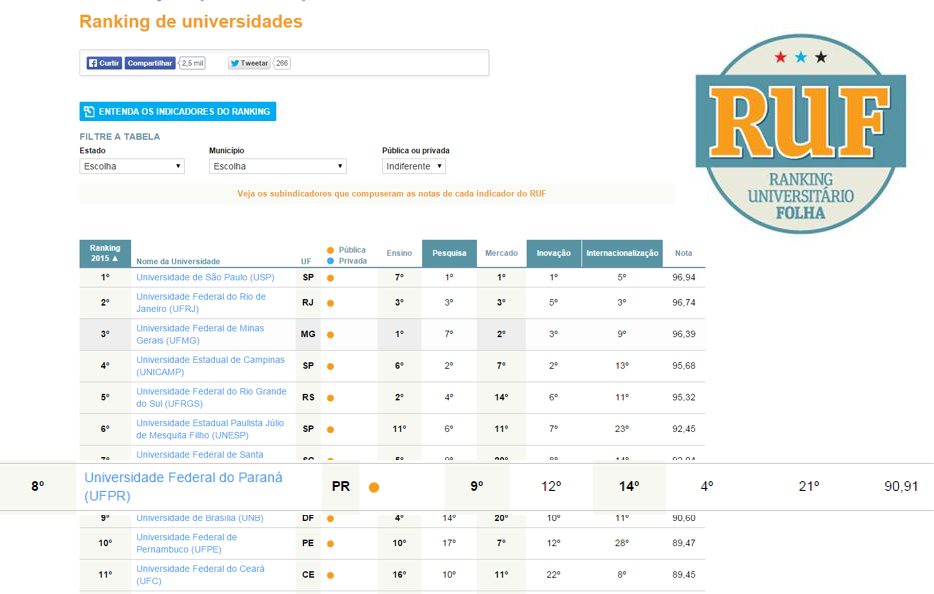Click the 'RS' state cell in UFRGS row
The height and width of the screenshot is (594, 934).
[x=308, y=397]
